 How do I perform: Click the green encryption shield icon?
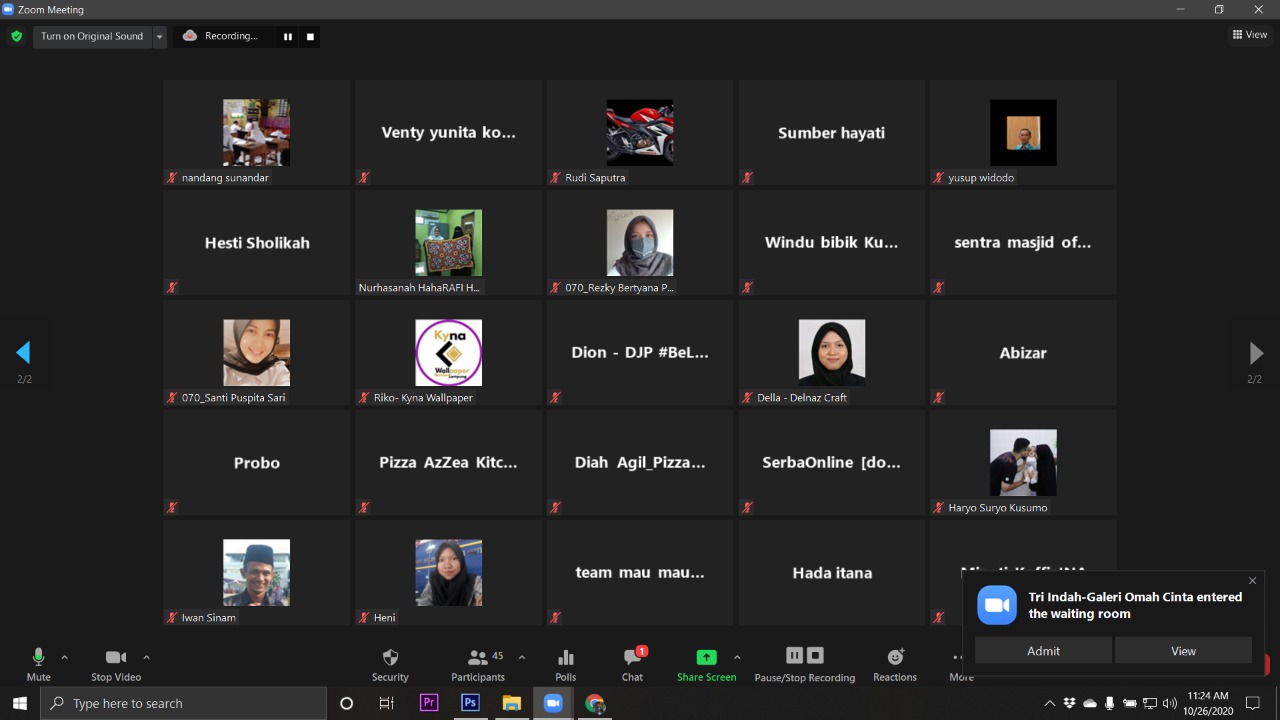coord(16,36)
